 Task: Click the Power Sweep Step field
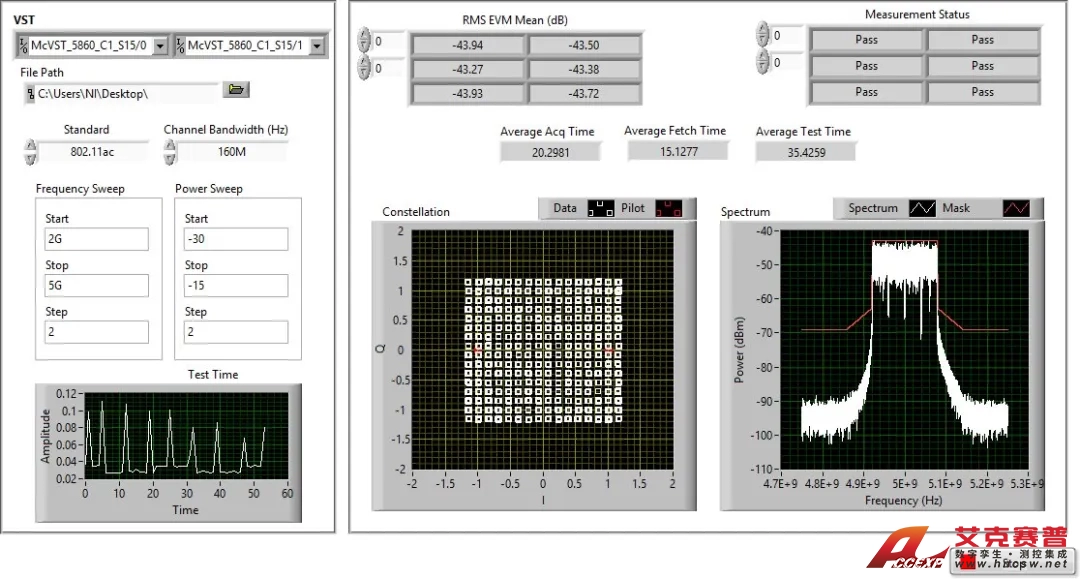pos(236,332)
